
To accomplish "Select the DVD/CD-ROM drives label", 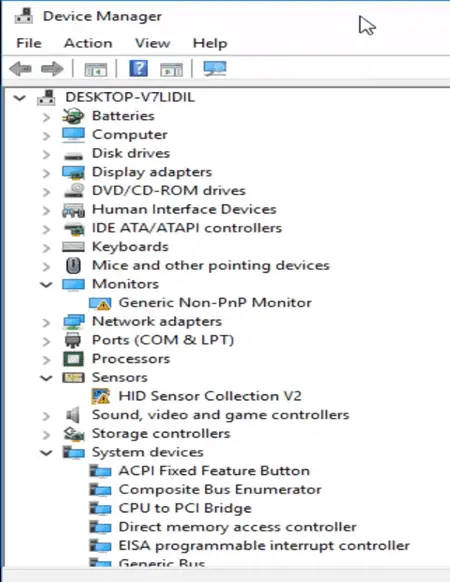I will [169, 190].
